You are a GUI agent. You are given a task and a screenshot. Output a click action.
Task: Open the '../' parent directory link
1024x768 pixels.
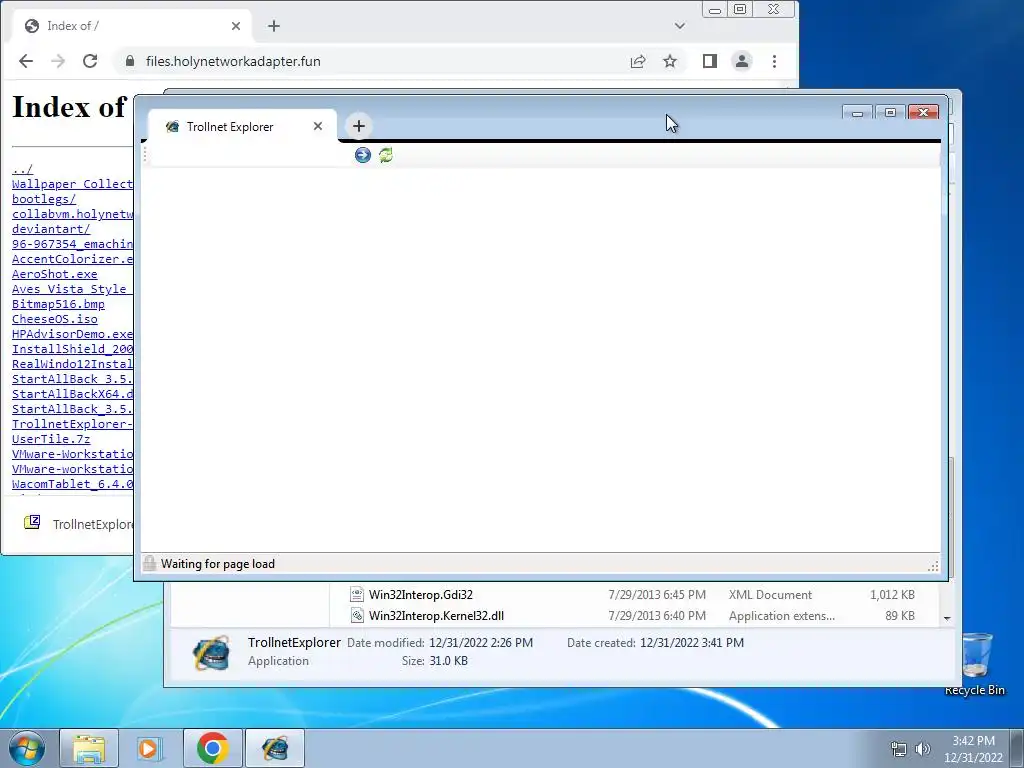point(22,169)
